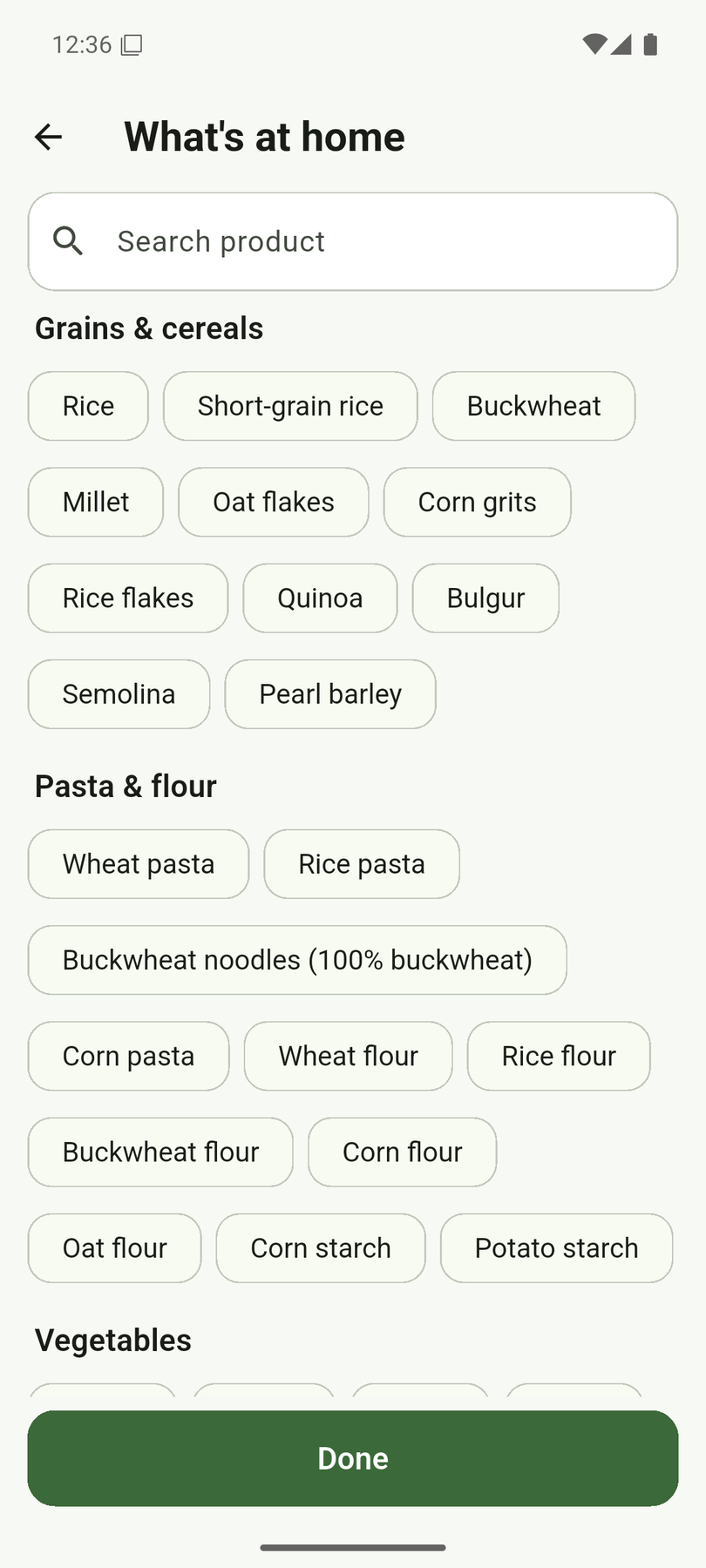Select the Wheat pasta chip
706x1568 pixels.
(x=139, y=864)
